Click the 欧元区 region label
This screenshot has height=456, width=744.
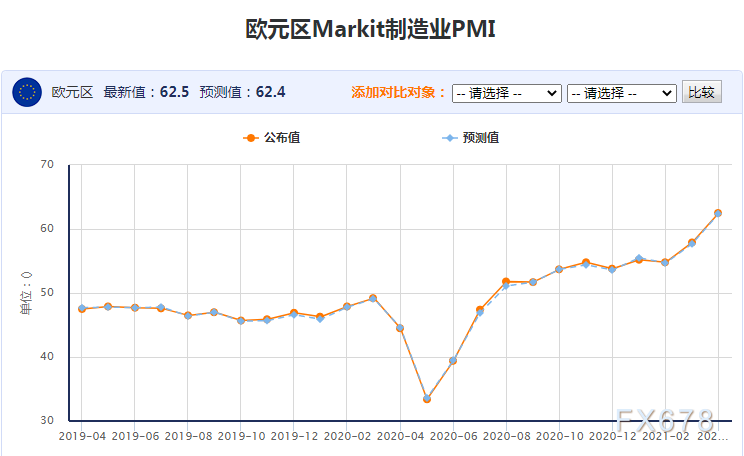coord(72,92)
